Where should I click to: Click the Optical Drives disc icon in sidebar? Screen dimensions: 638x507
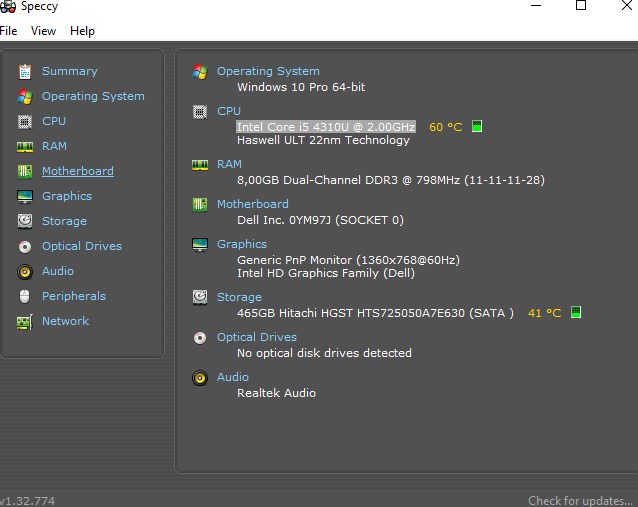pos(25,247)
